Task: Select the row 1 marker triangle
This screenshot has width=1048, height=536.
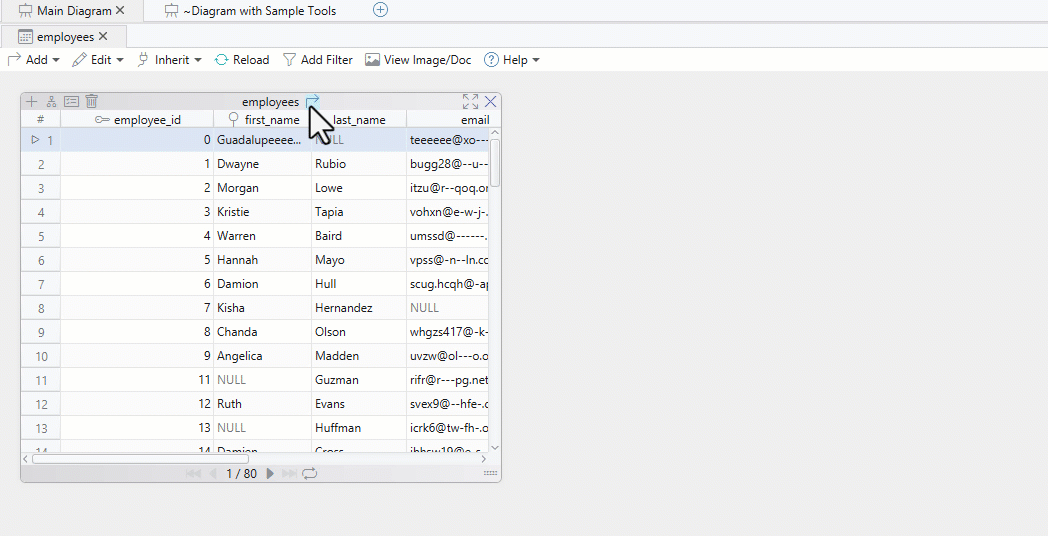Action: [x=35, y=140]
